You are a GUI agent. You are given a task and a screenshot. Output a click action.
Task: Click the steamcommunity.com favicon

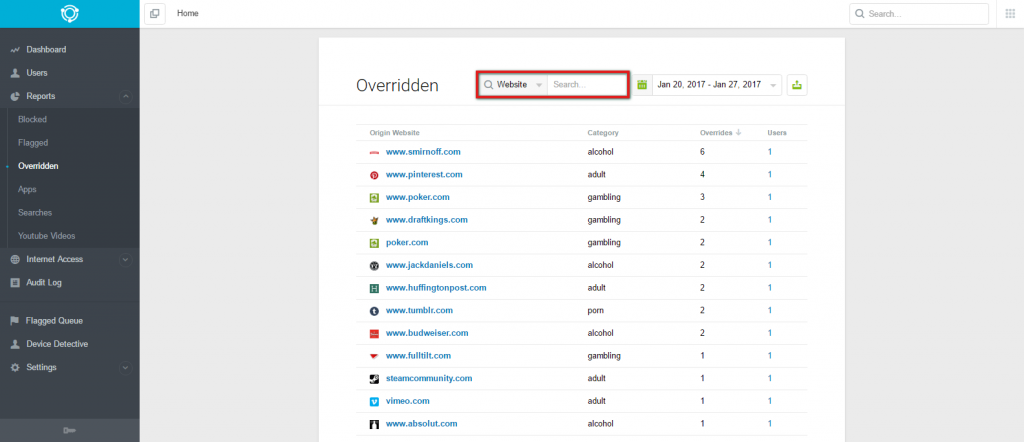pos(374,379)
